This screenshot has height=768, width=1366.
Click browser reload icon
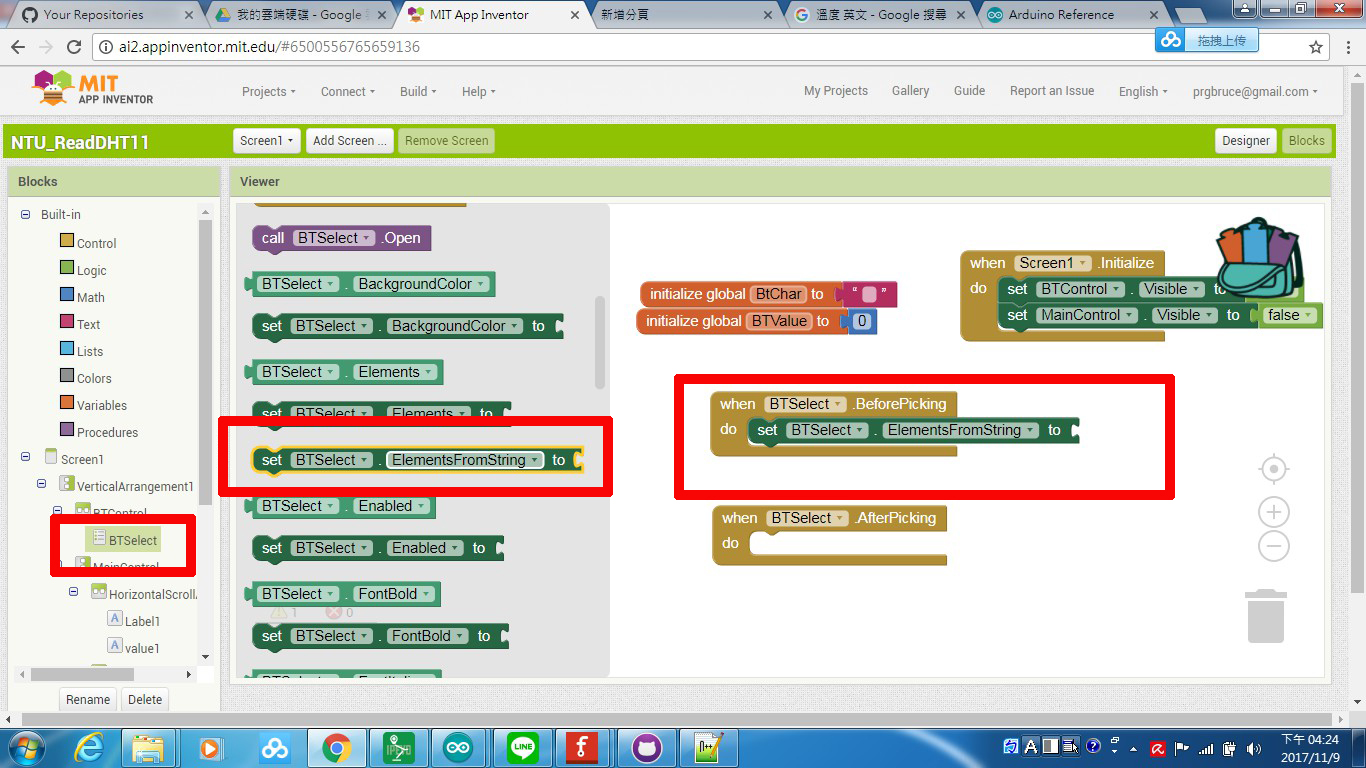click(x=73, y=47)
